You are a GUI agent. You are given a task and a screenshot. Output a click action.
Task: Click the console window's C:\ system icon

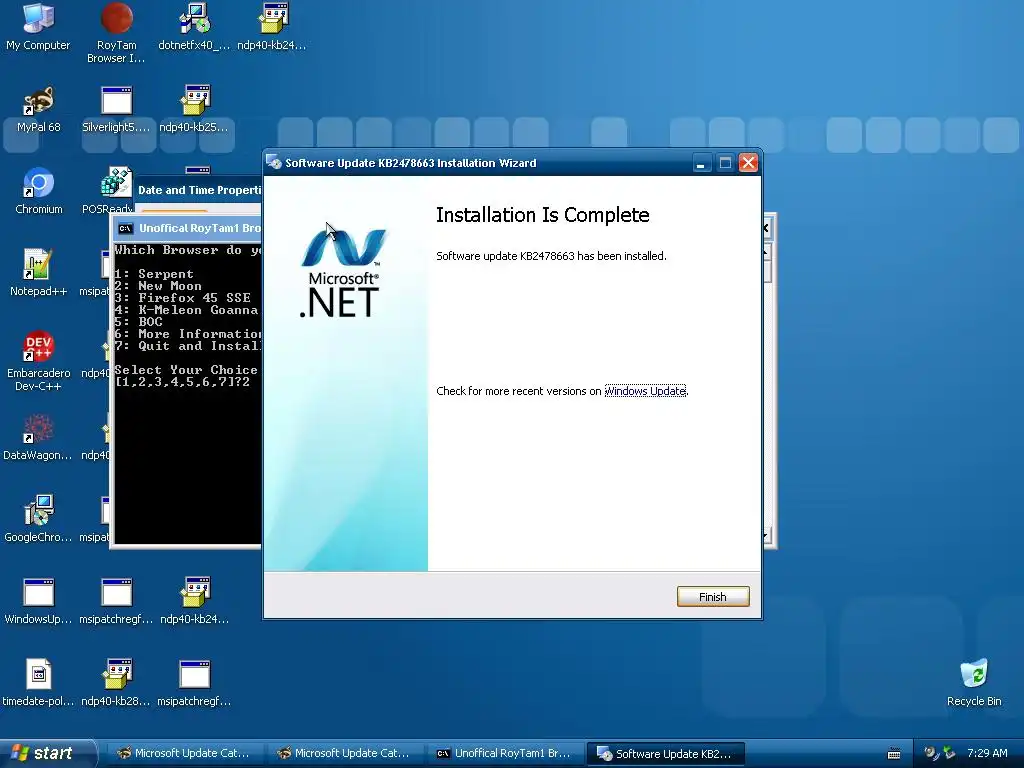(x=125, y=228)
